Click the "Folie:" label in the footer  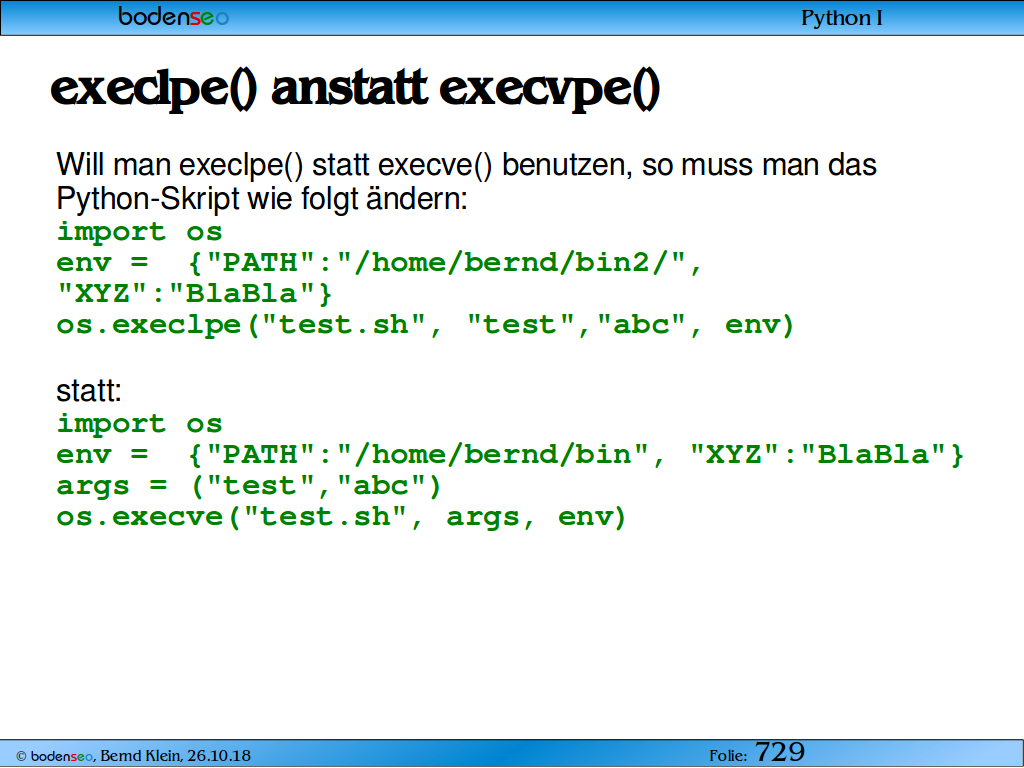coord(728,756)
